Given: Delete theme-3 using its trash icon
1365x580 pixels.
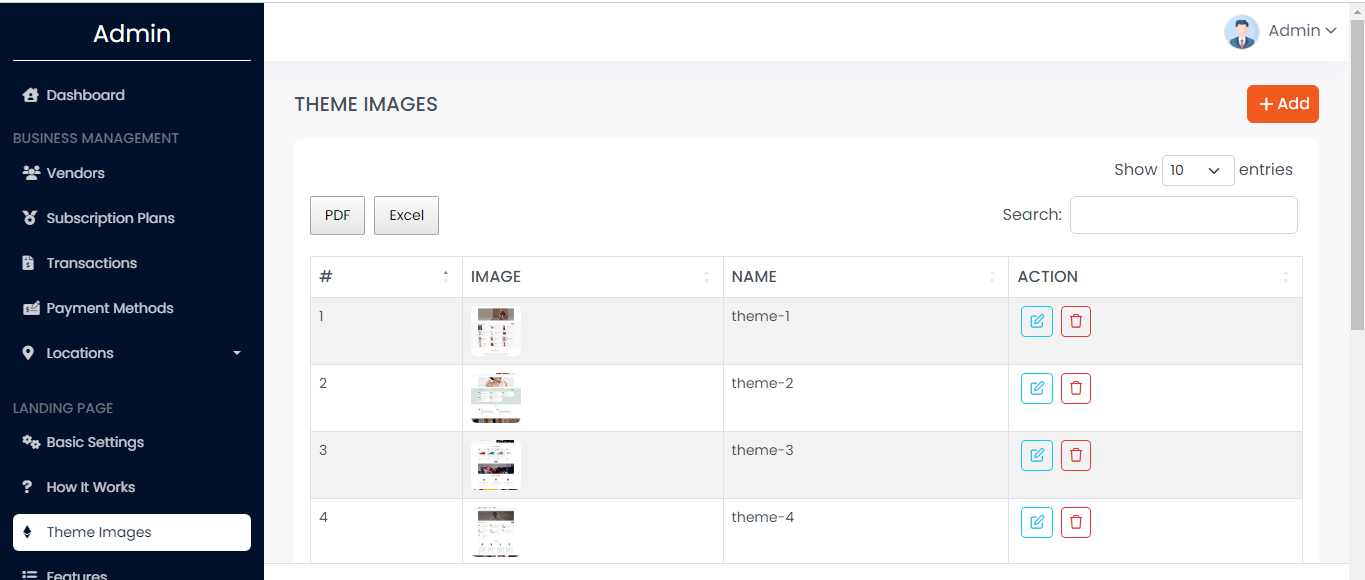Looking at the screenshot, I should pyautogui.click(x=1076, y=455).
